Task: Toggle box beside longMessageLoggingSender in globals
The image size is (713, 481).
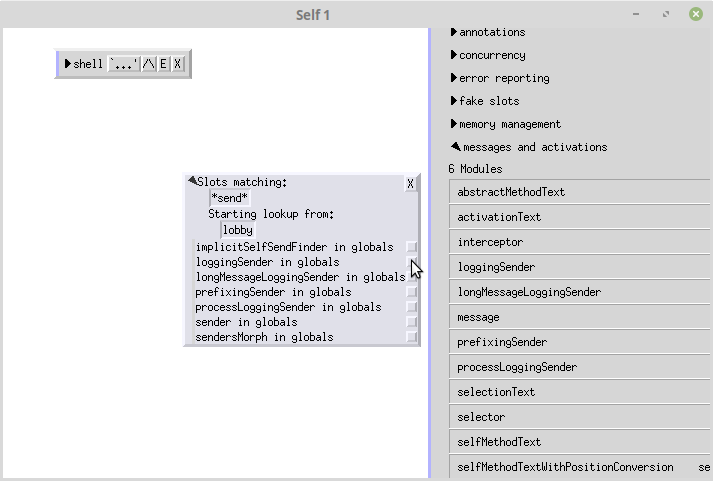Action: click(x=412, y=276)
